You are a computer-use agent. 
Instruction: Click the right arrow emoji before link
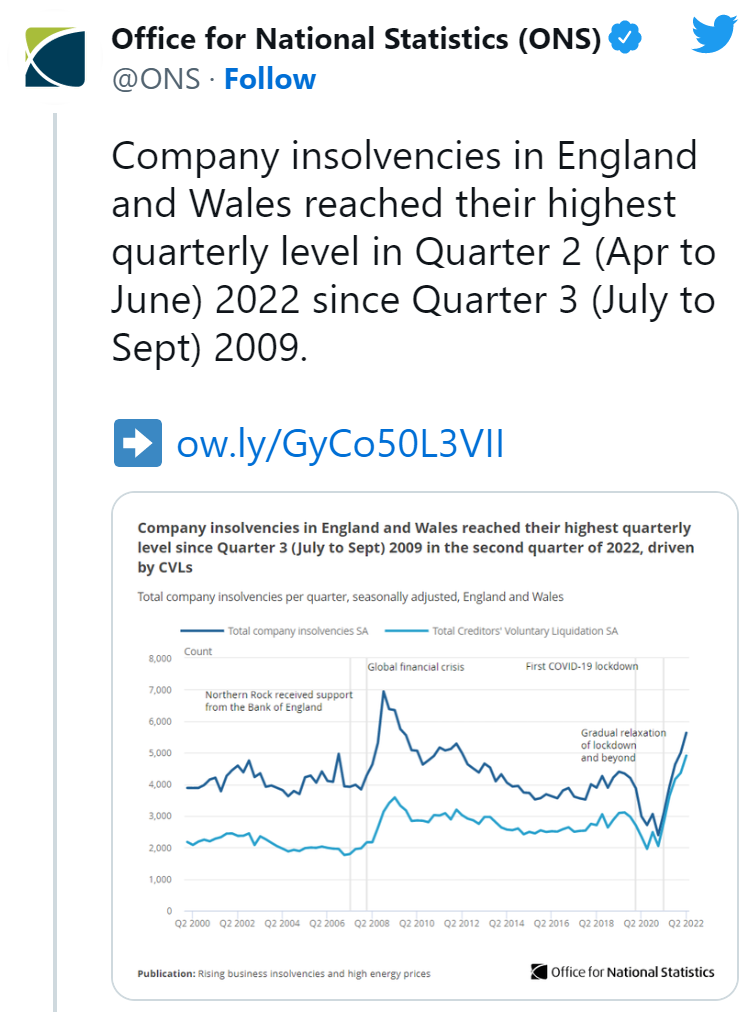tap(137, 444)
